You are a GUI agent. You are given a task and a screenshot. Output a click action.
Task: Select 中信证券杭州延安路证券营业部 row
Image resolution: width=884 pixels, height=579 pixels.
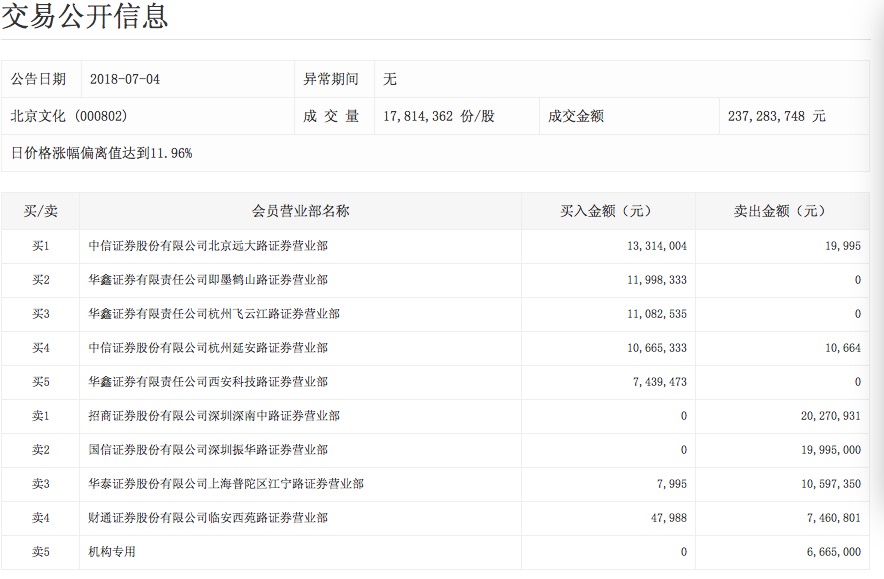208,348
